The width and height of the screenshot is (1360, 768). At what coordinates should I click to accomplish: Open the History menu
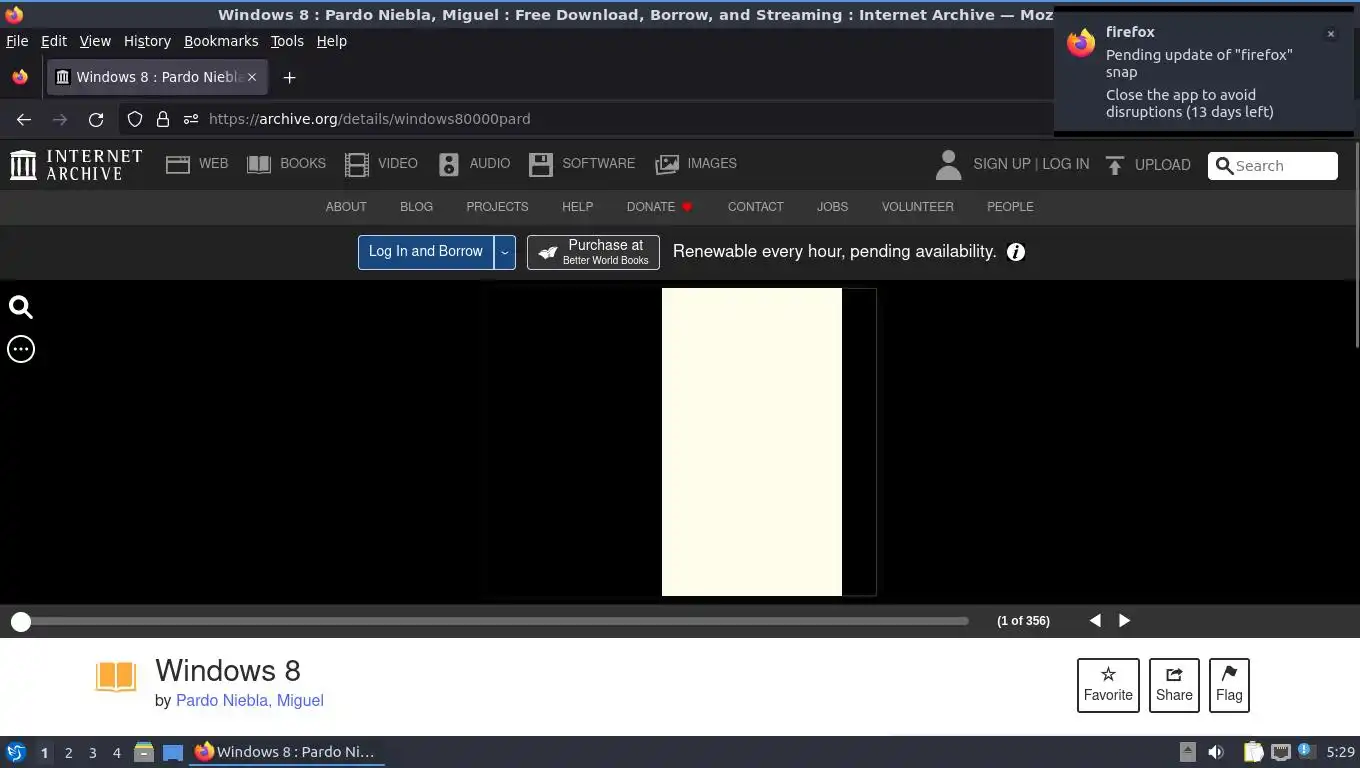pos(147,41)
